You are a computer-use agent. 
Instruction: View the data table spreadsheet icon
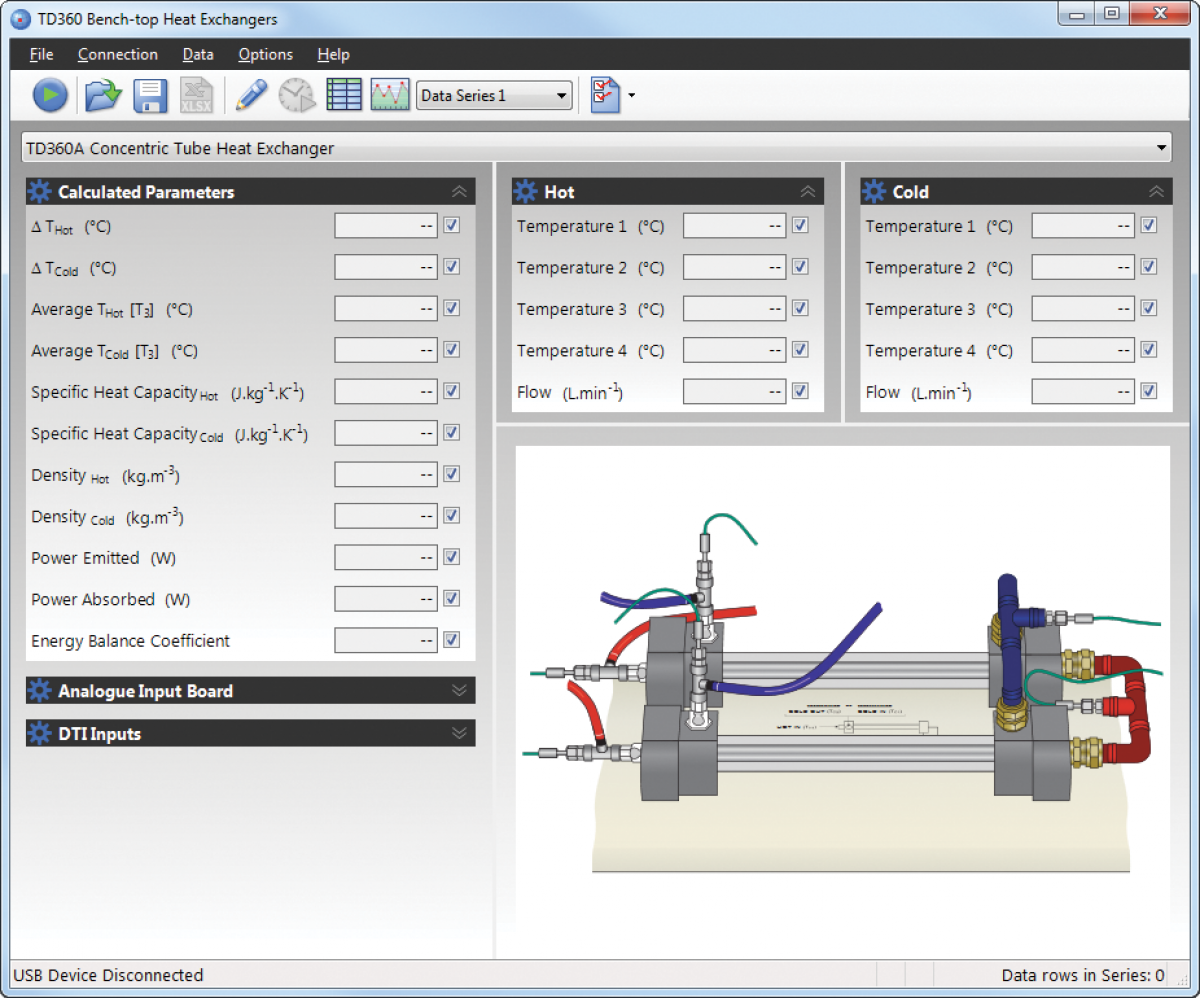click(344, 95)
